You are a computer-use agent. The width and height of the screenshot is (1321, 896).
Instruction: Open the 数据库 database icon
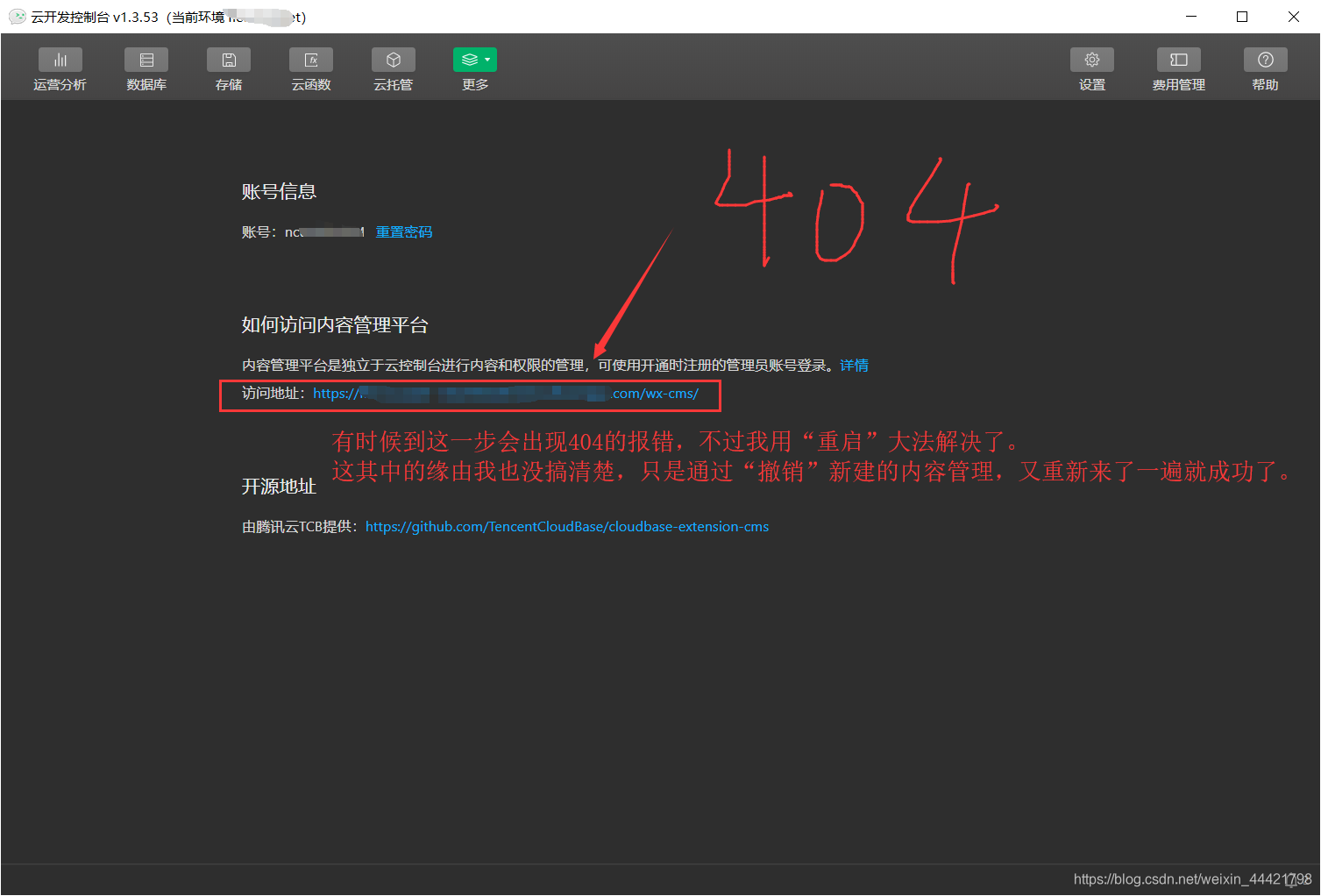click(x=146, y=60)
